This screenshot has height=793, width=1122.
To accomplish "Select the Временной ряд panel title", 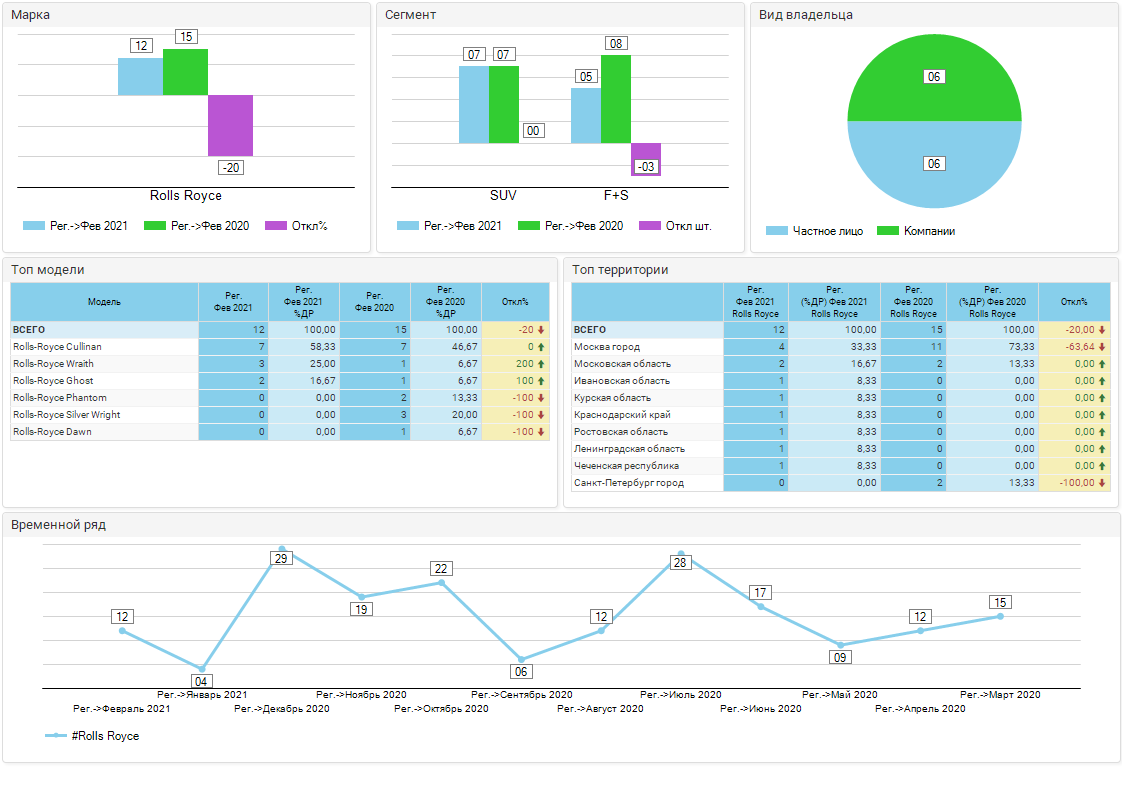I will click(58, 525).
